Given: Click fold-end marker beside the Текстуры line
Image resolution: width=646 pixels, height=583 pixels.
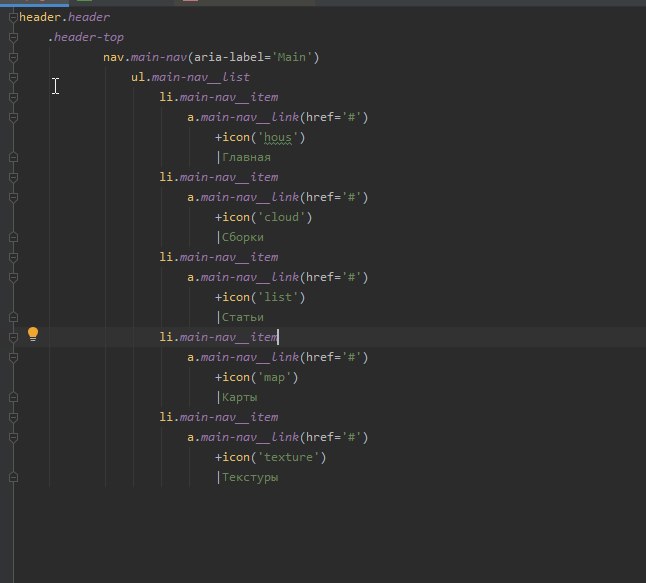Looking at the screenshot, I should (13, 478).
